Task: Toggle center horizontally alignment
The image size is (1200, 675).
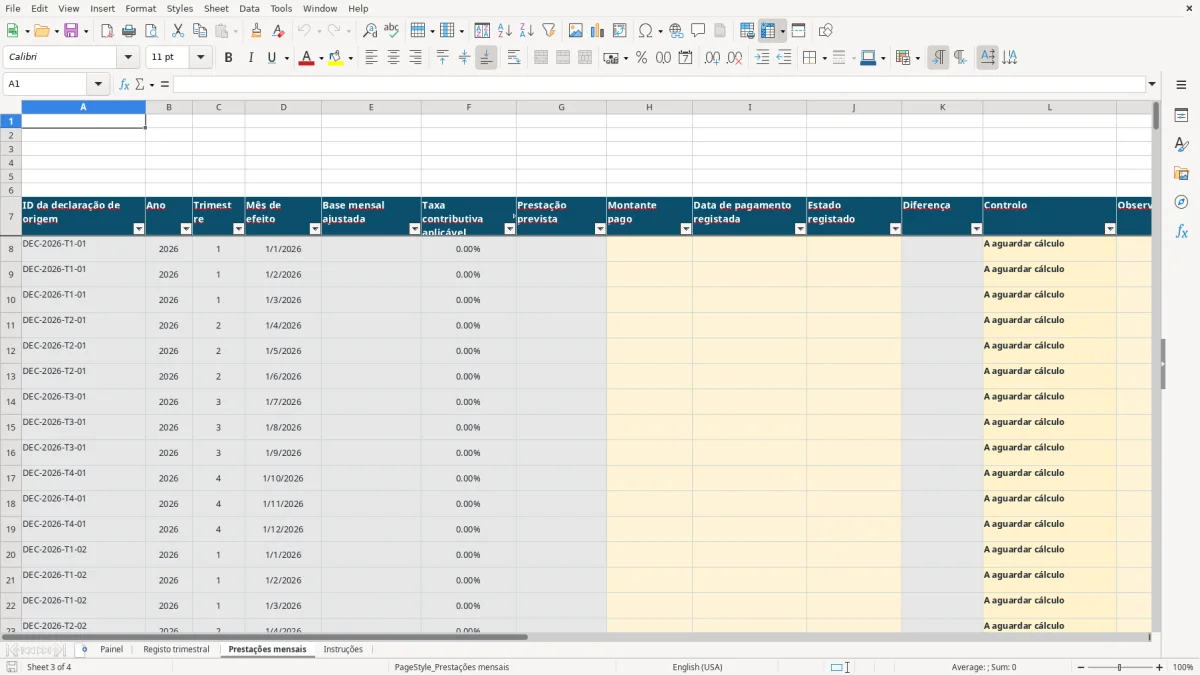Action: [393, 58]
